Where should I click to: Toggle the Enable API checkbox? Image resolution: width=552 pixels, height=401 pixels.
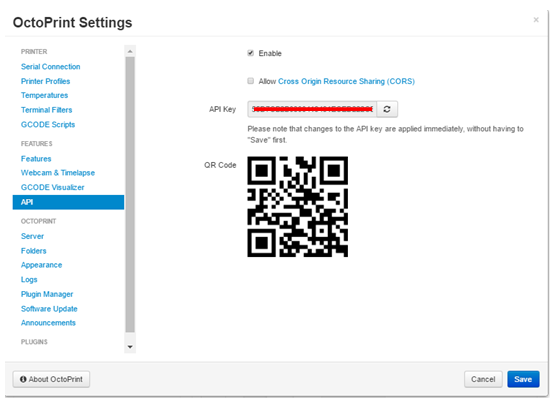tap(251, 53)
